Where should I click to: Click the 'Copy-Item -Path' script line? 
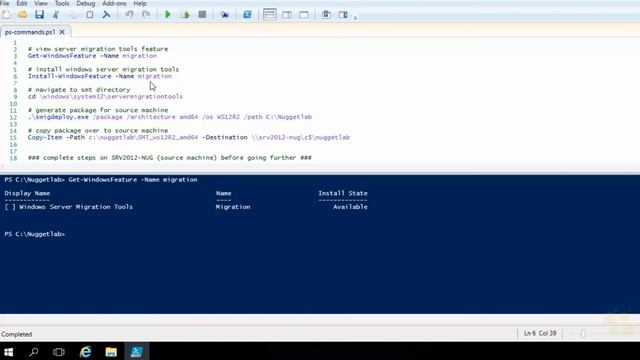[x=189, y=137]
